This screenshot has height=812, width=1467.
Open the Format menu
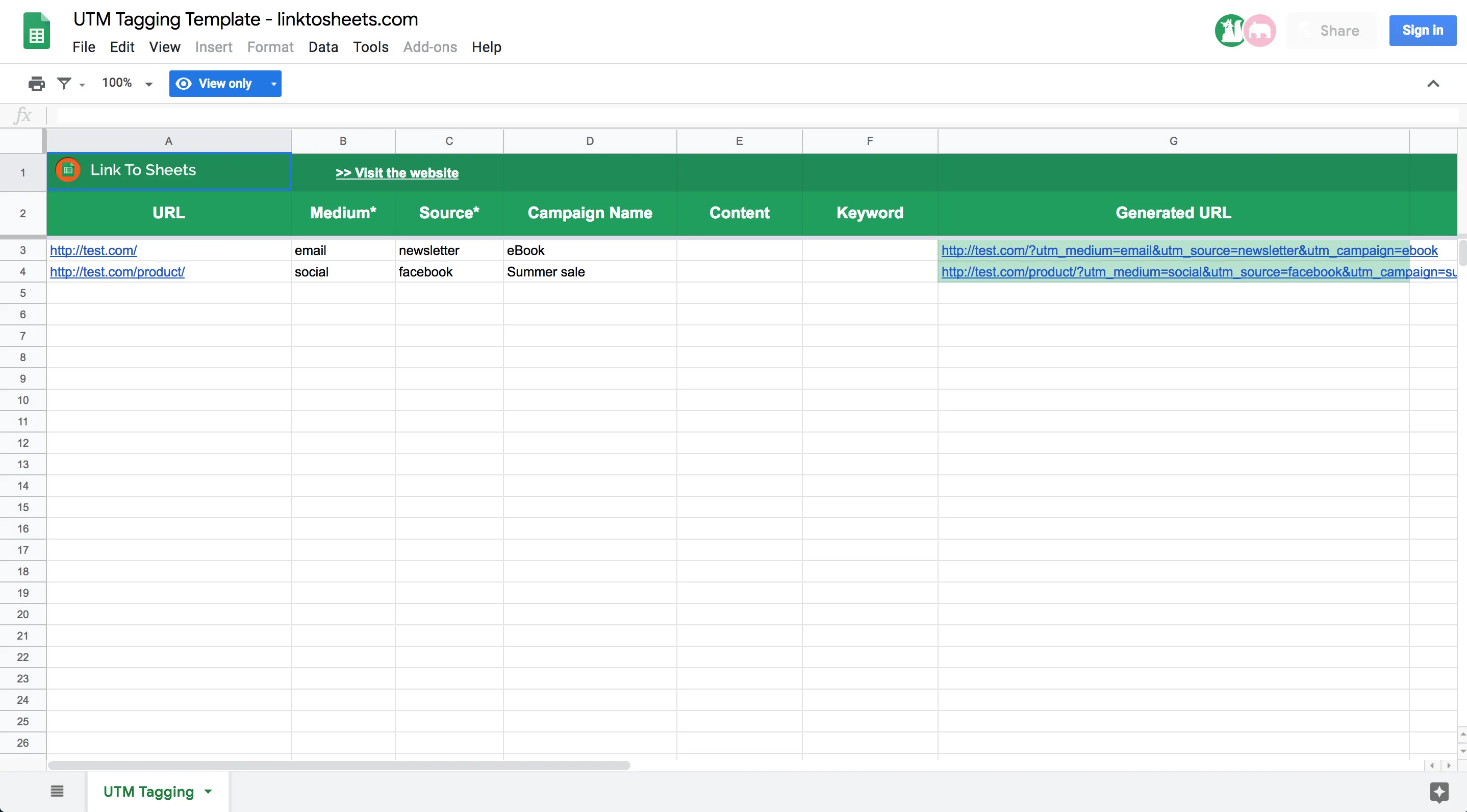click(x=270, y=47)
